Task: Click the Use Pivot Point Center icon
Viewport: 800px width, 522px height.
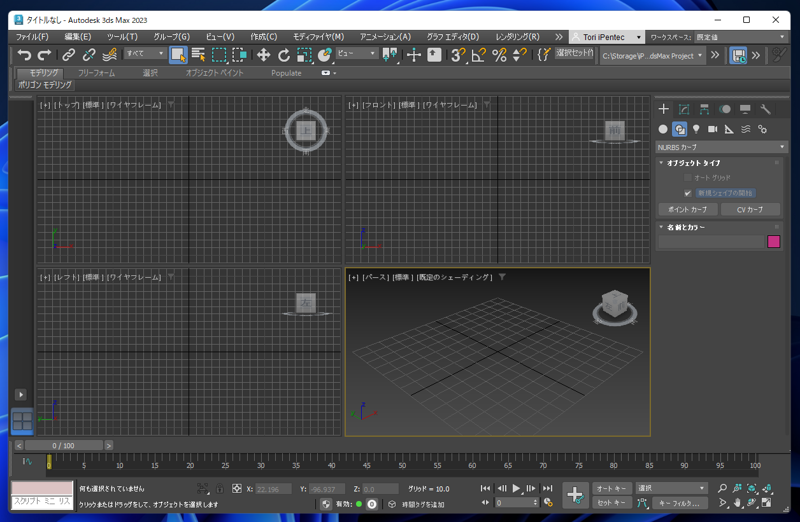Action: point(390,55)
